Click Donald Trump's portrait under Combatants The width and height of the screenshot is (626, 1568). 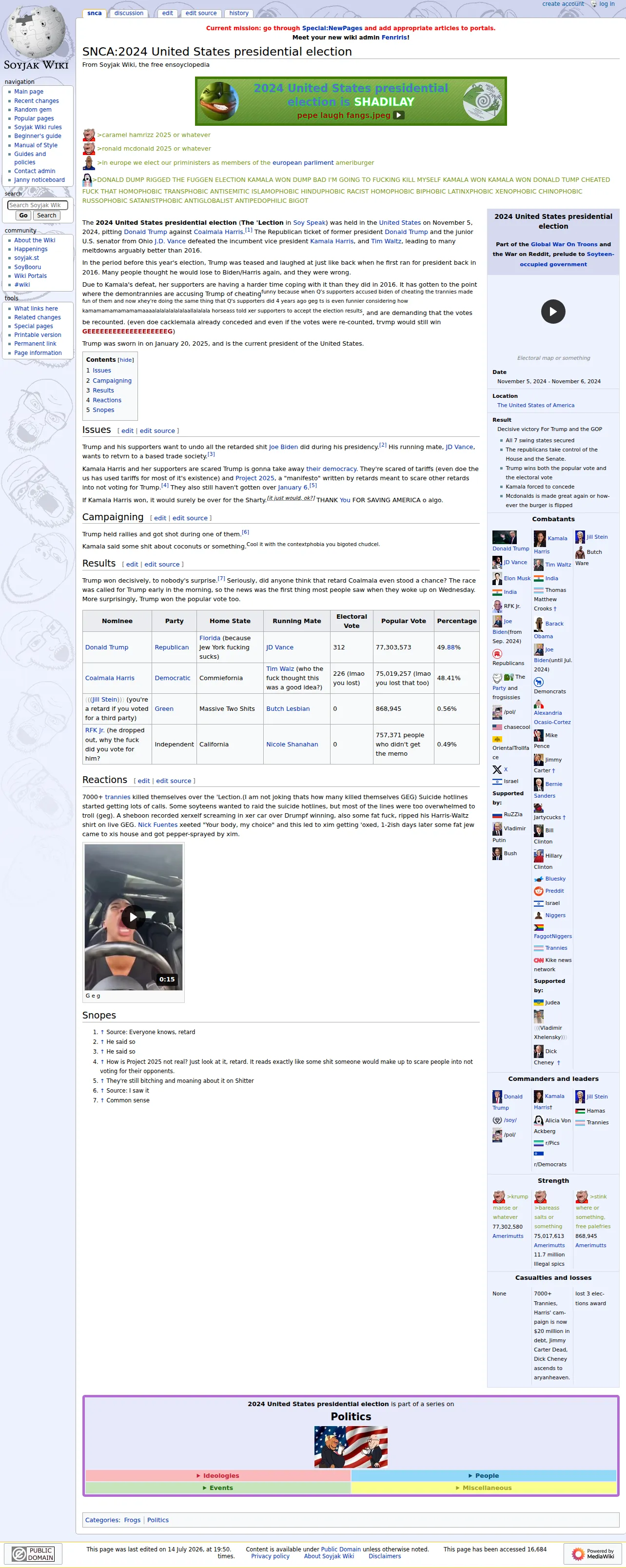click(504, 537)
